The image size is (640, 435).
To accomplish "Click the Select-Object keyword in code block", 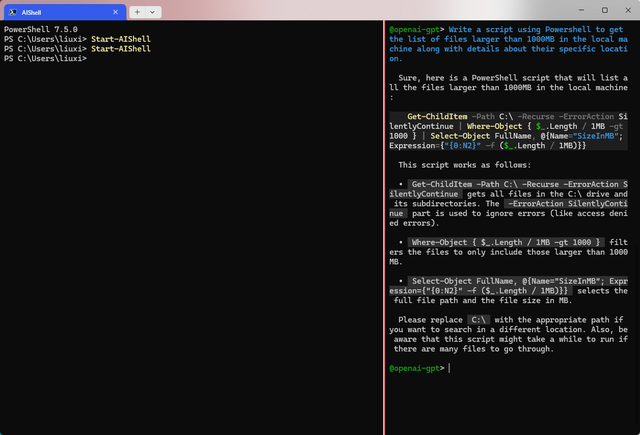I will [460, 136].
